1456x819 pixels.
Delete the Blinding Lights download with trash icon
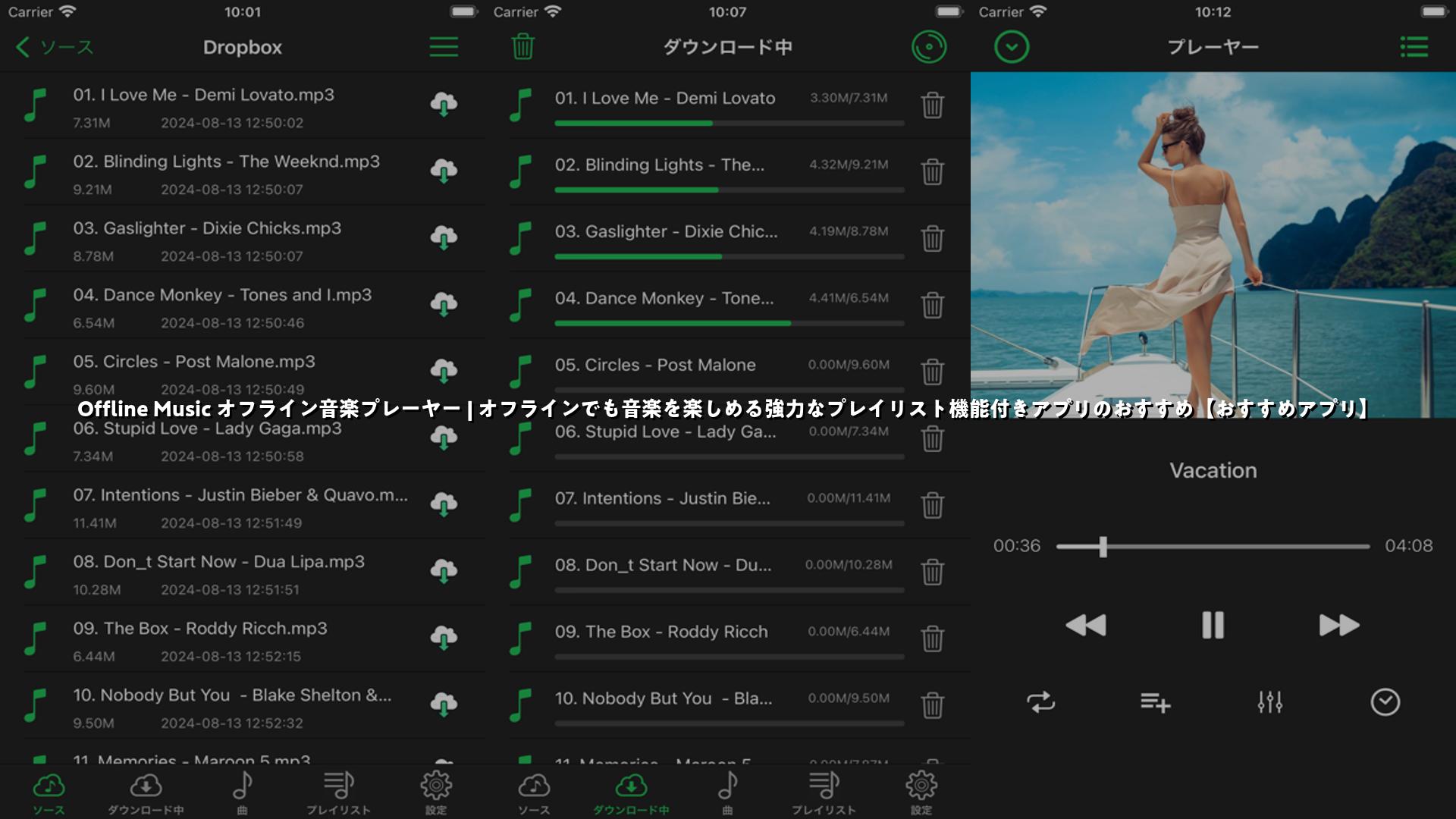[932, 171]
